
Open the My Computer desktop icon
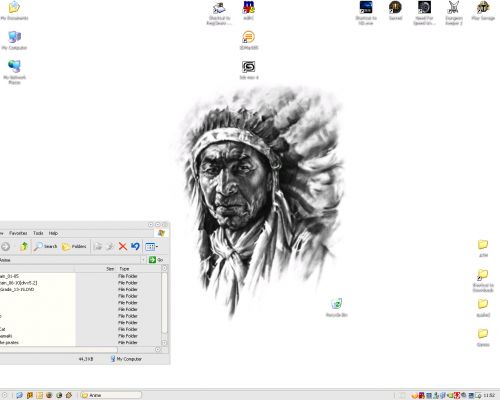[14, 40]
